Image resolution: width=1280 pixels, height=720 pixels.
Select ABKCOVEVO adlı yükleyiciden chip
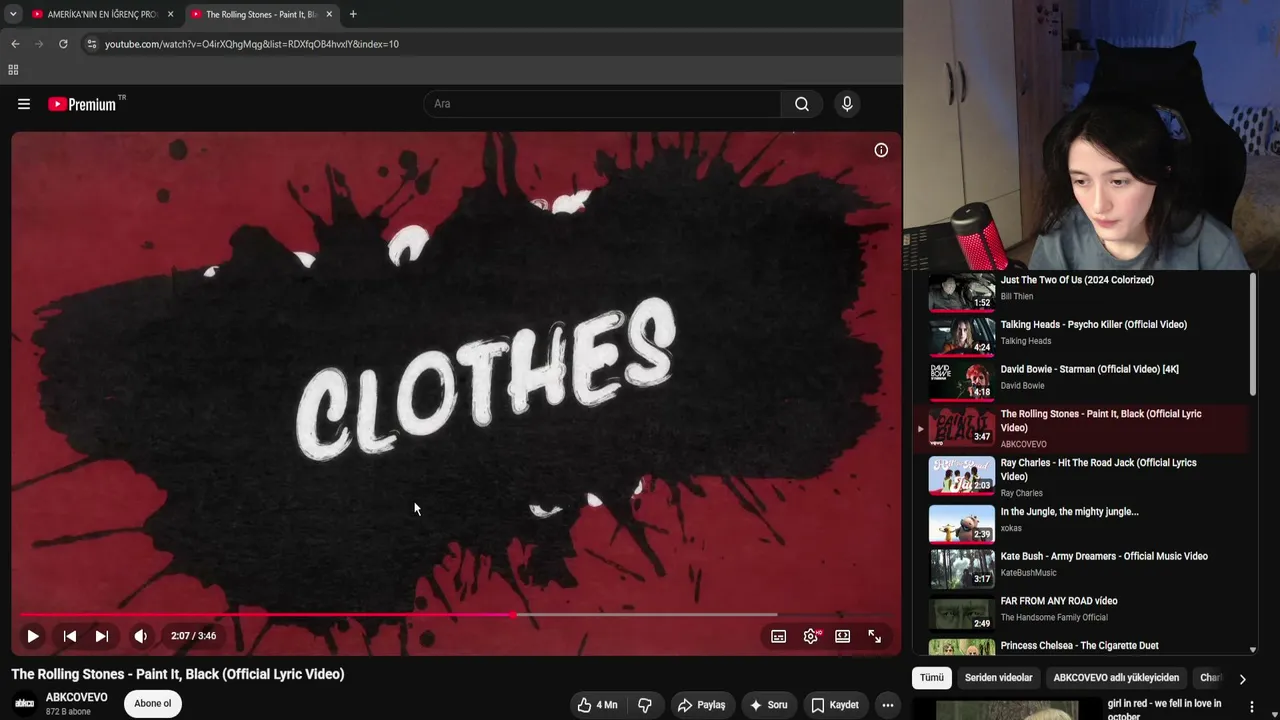coord(1116,678)
